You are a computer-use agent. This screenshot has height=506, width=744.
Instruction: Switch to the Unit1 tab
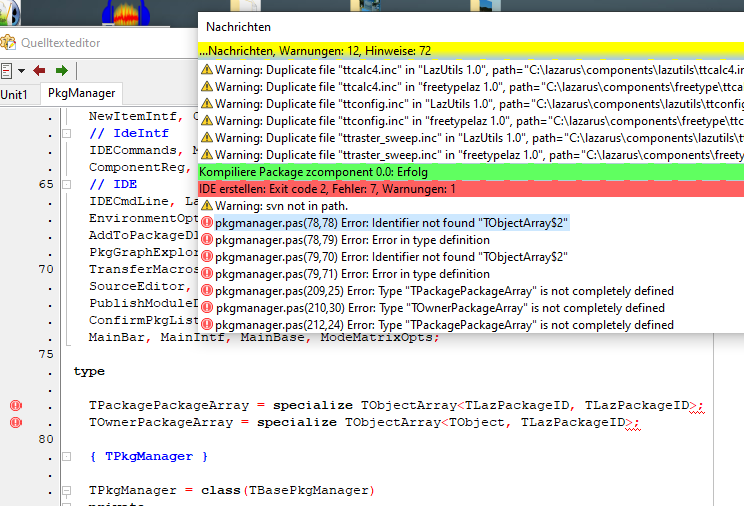point(14,94)
